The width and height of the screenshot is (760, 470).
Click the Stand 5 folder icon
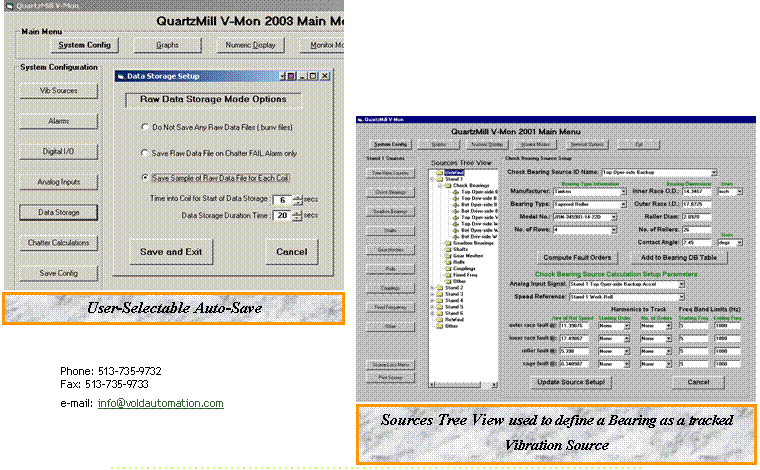click(x=440, y=307)
